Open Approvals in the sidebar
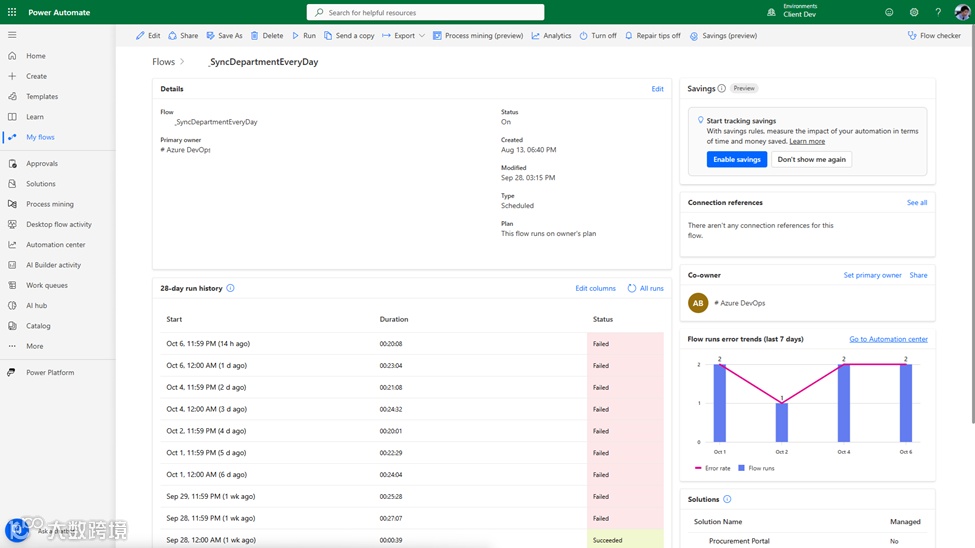The image size is (975, 548). (x=42, y=164)
